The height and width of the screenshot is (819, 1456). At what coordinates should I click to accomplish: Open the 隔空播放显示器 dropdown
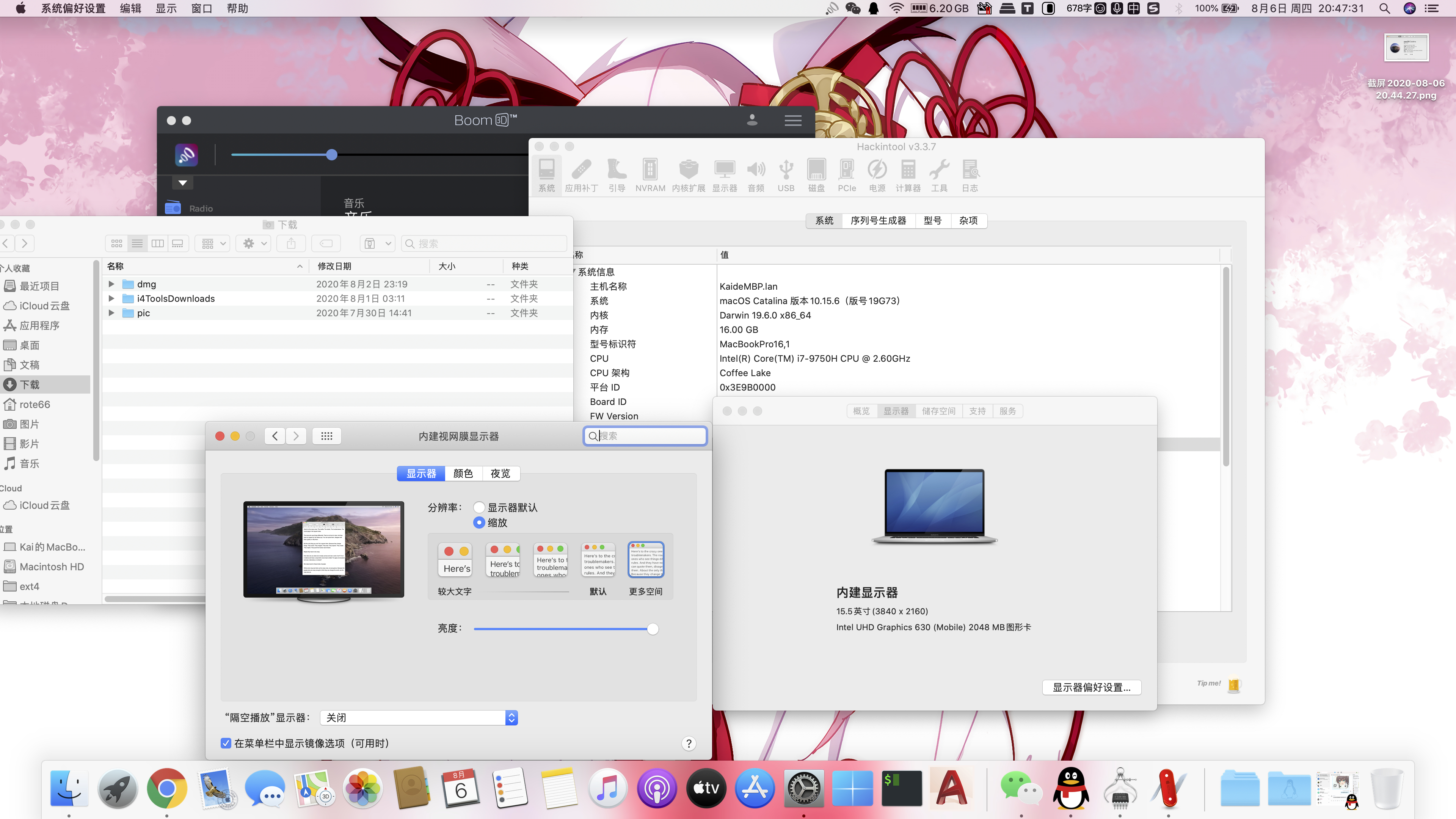(419, 718)
